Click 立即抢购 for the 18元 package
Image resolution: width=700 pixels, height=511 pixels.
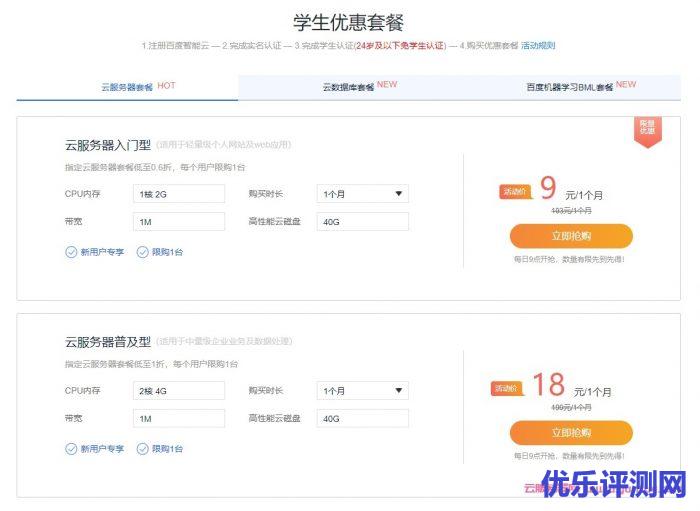tap(571, 432)
